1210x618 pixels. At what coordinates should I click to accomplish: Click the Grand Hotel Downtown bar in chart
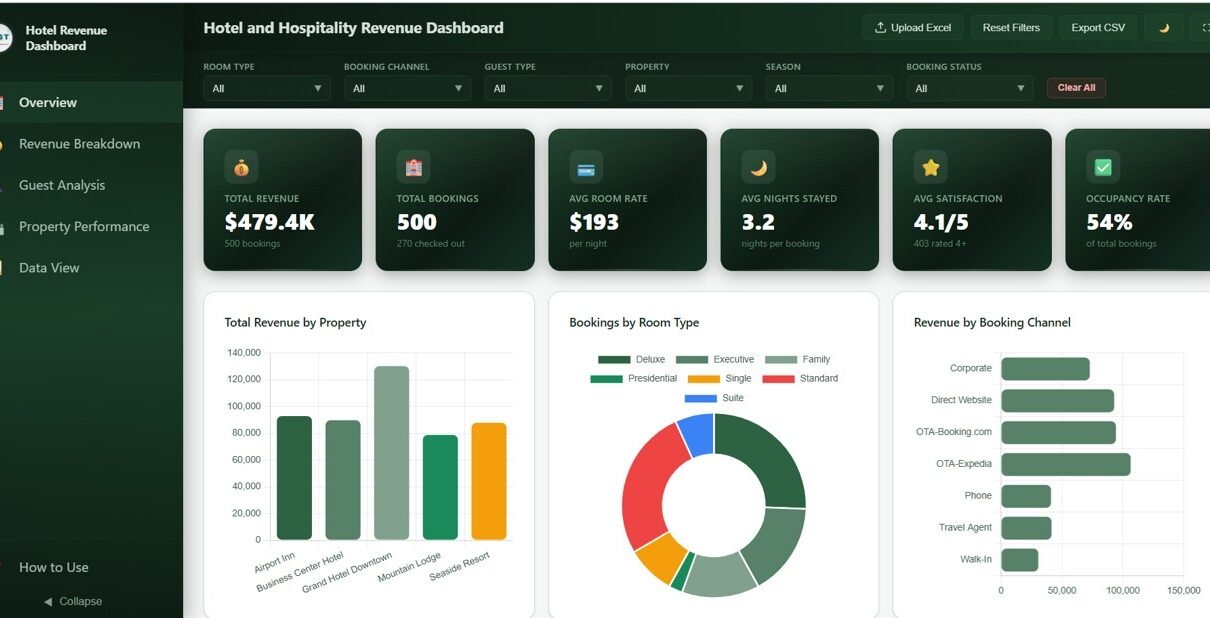coord(391,453)
